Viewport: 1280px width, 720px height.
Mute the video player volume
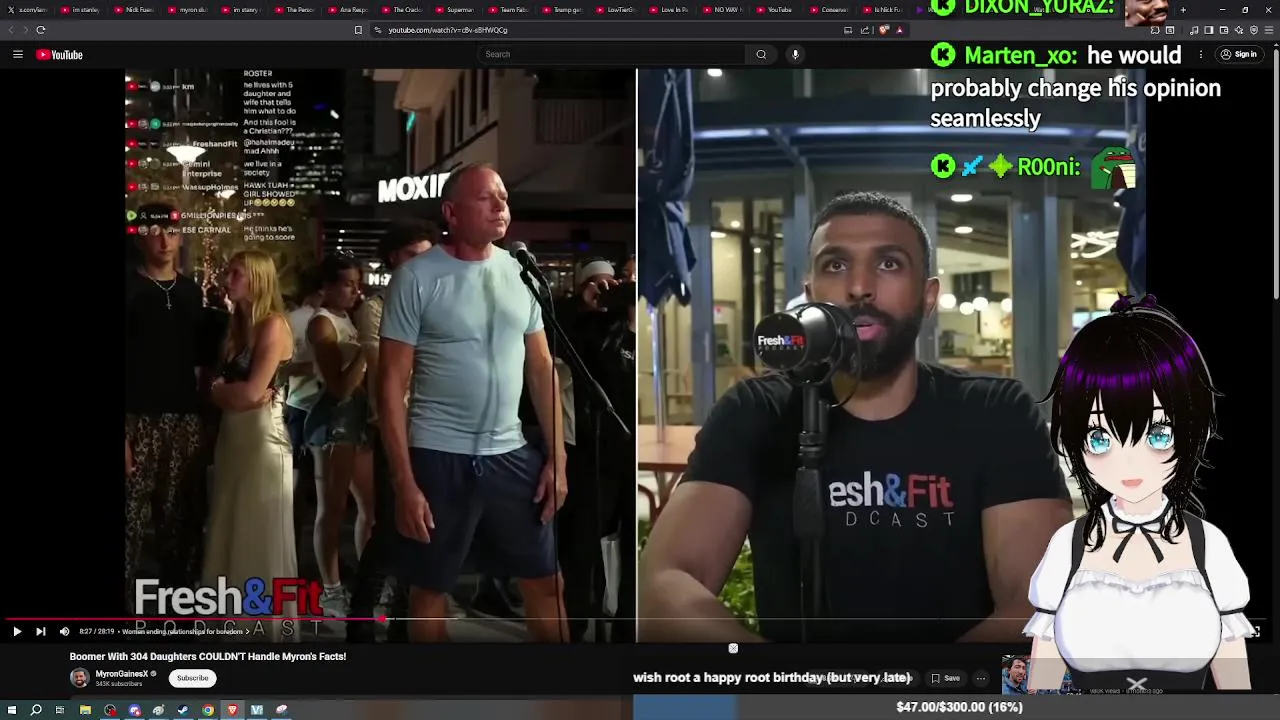click(64, 631)
